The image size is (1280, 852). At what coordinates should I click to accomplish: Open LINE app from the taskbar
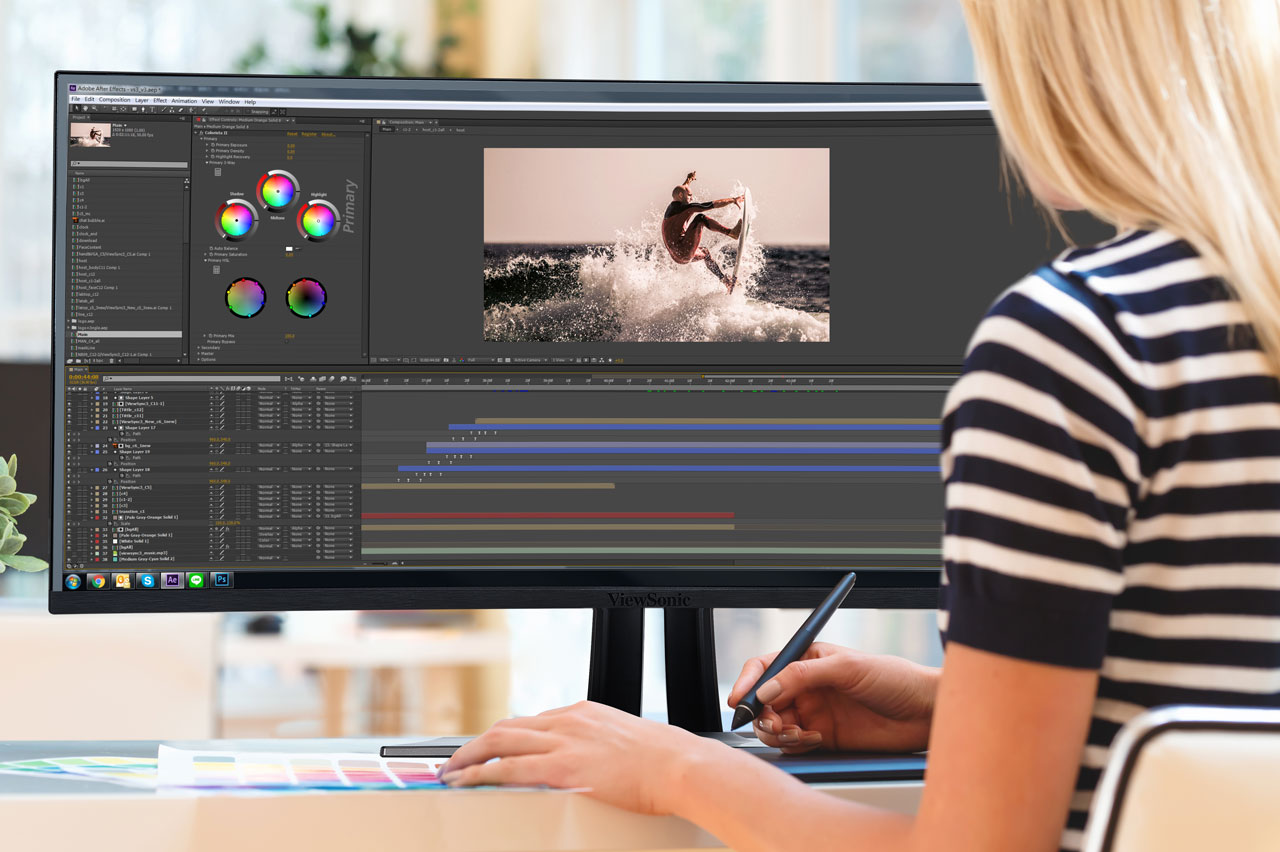(x=196, y=580)
